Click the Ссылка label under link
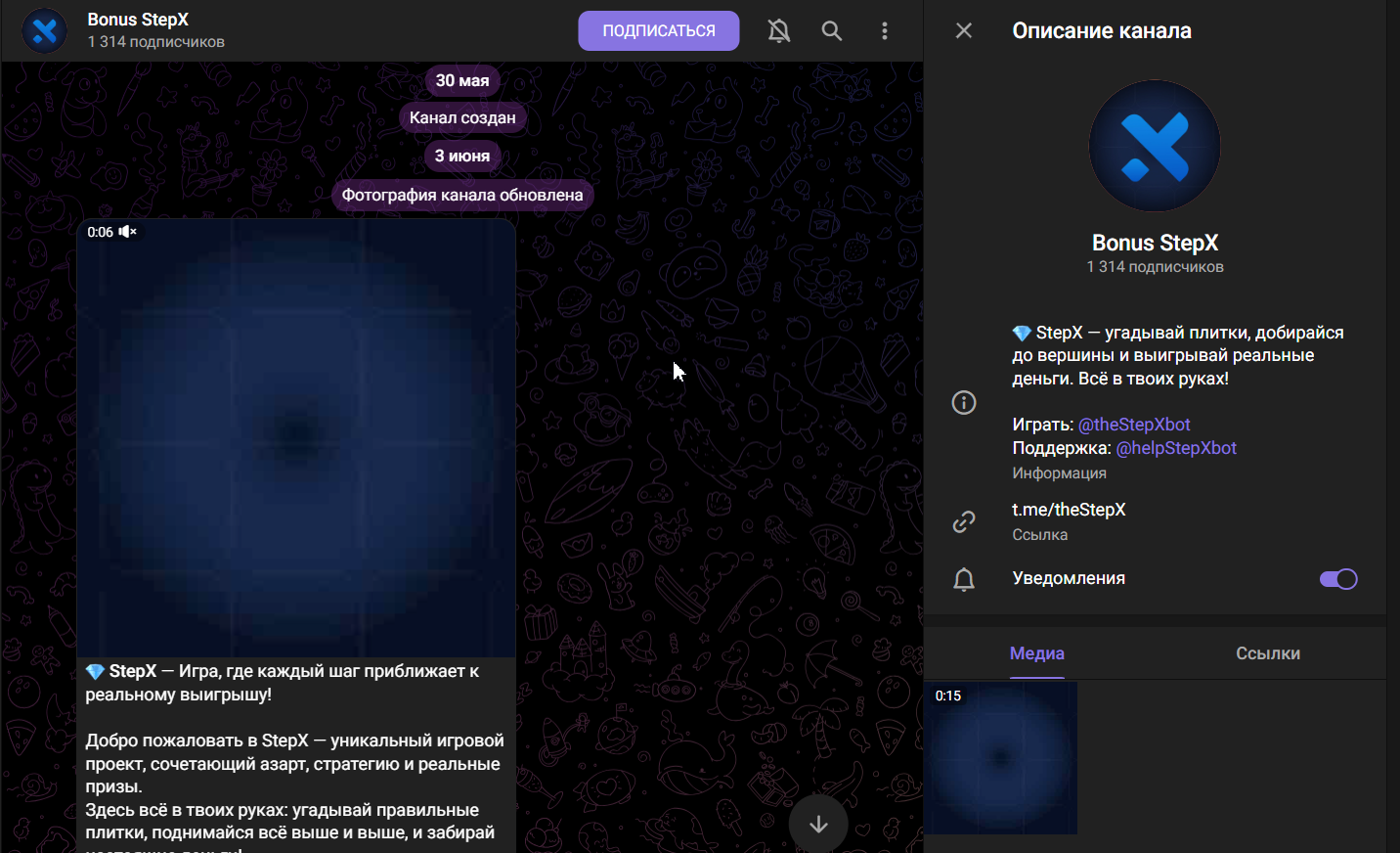1400x853 pixels. pos(1040,535)
